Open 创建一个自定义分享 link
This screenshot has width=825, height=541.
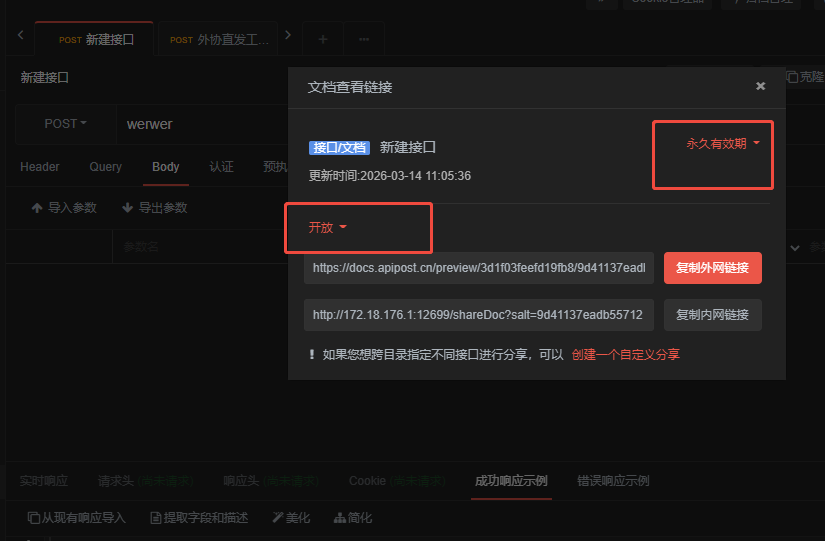click(x=626, y=355)
